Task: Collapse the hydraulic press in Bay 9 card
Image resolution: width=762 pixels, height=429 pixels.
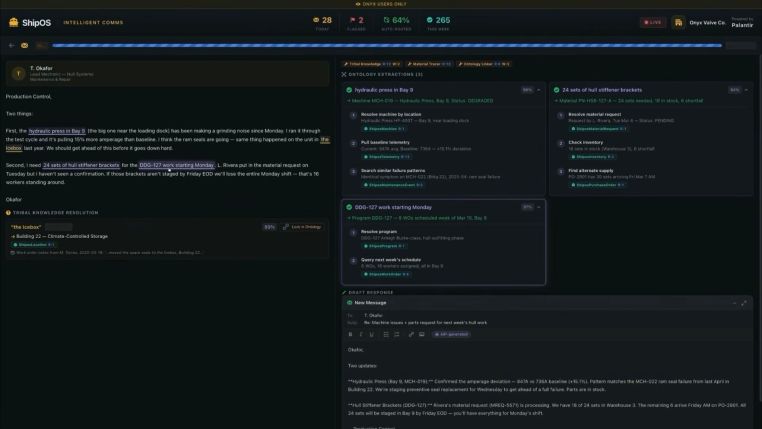Action: tap(540, 90)
